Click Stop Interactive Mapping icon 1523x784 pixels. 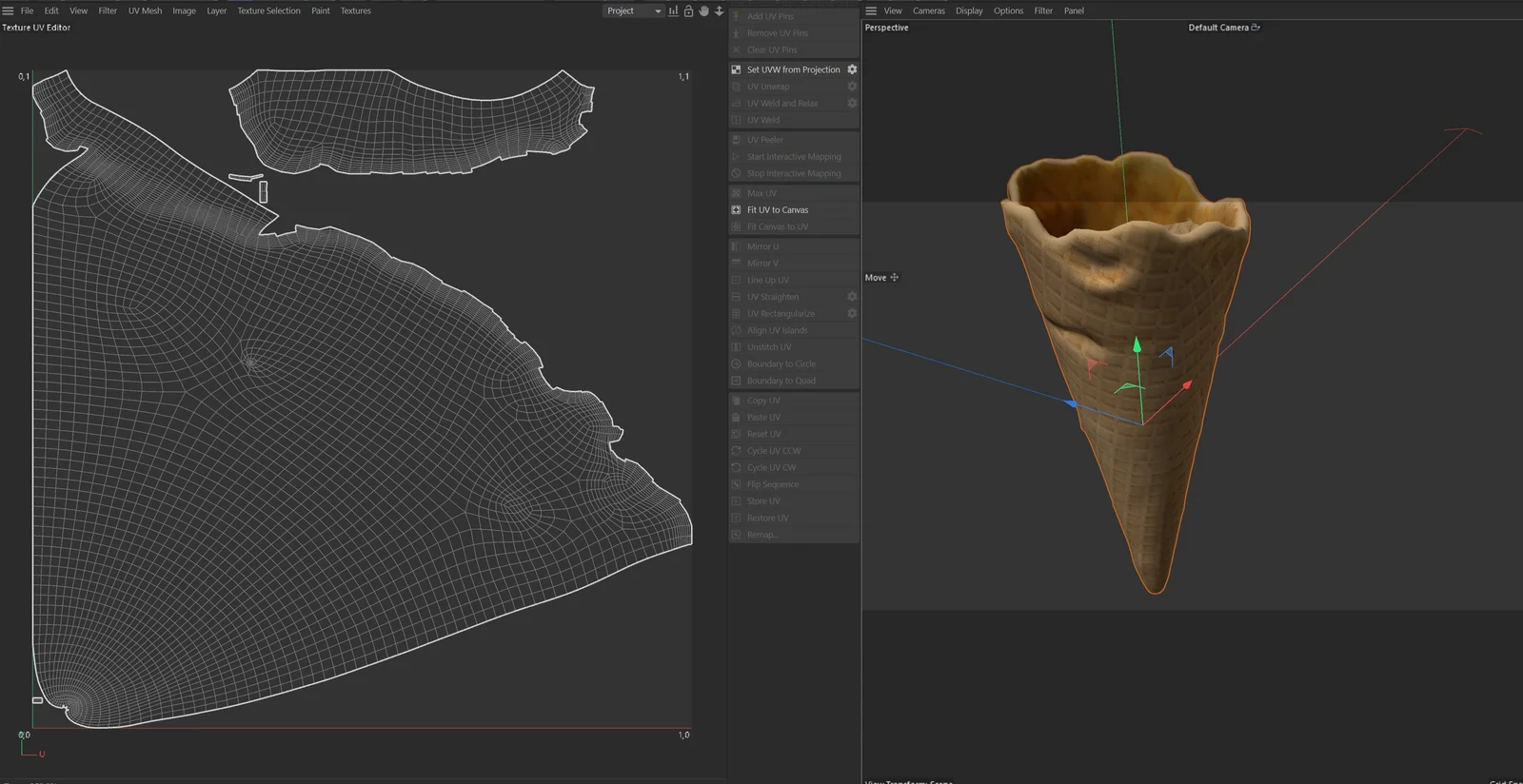pos(736,173)
